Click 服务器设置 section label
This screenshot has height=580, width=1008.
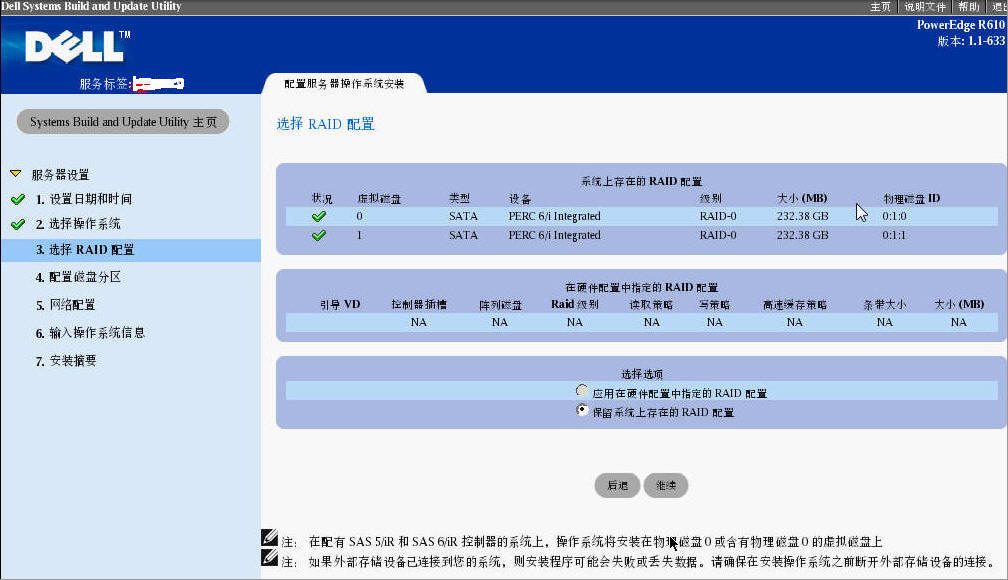[60, 175]
